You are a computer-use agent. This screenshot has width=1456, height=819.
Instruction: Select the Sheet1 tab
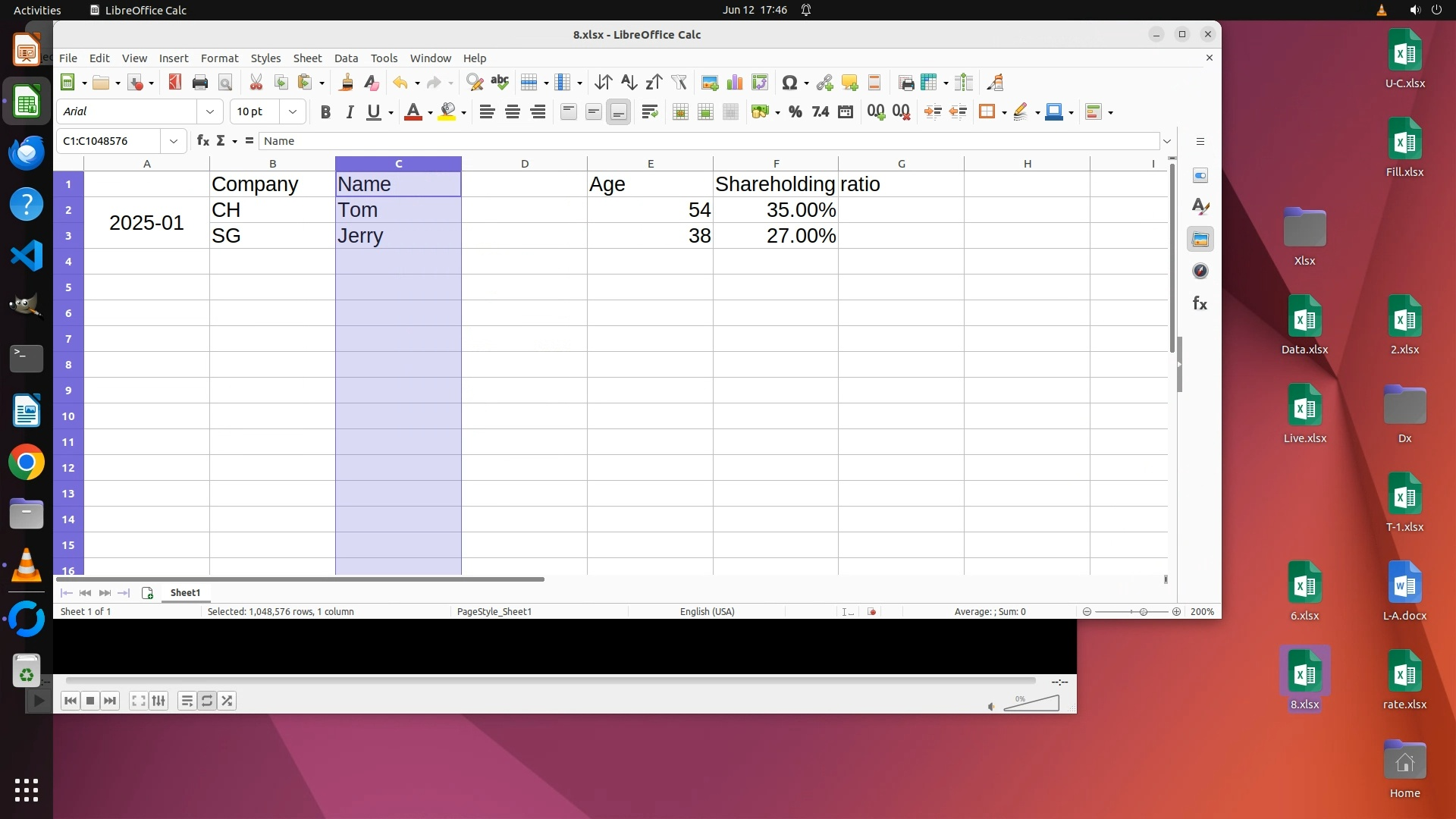point(185,593)
